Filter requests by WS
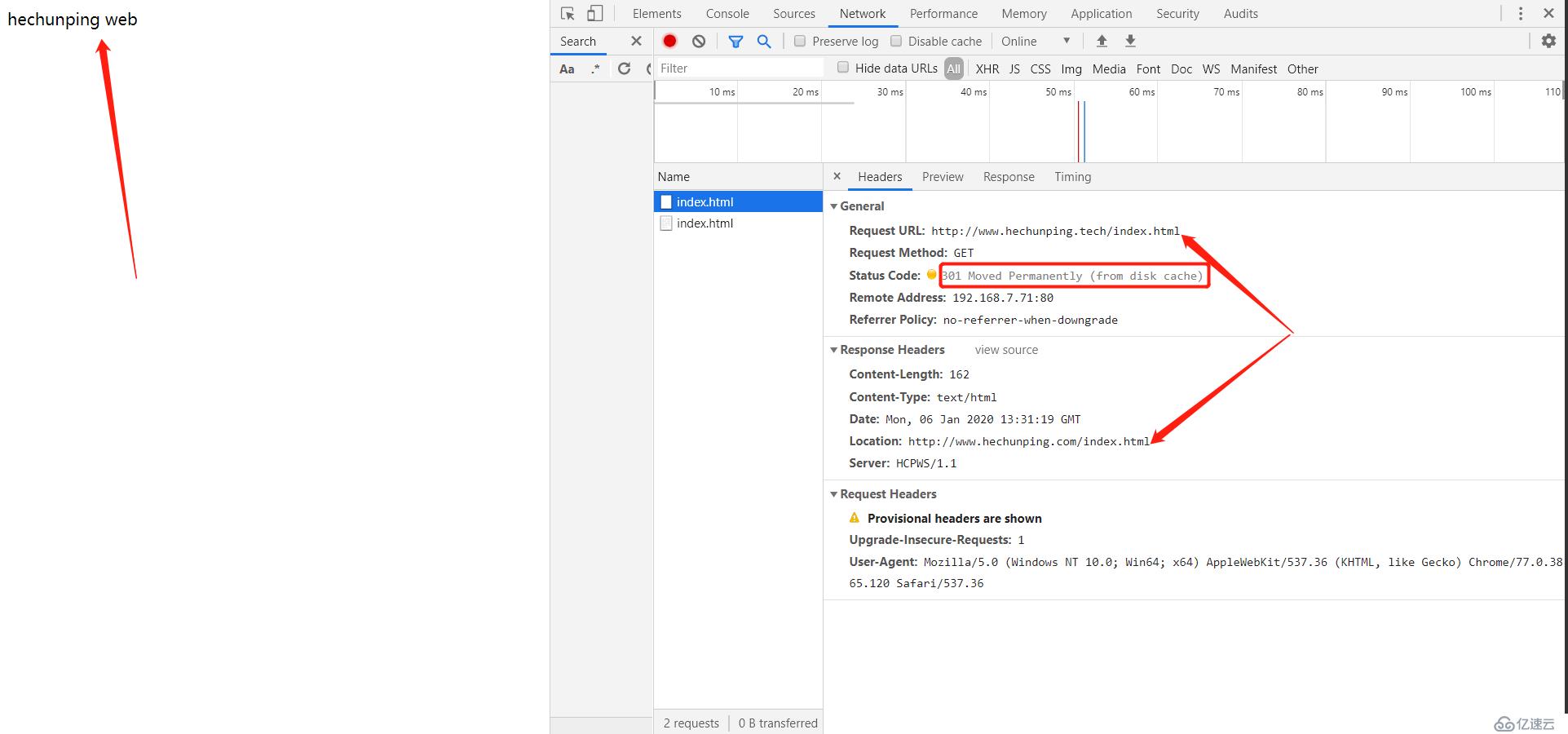Screen dimensions: 1568x734 click(x=1212, y=69)
